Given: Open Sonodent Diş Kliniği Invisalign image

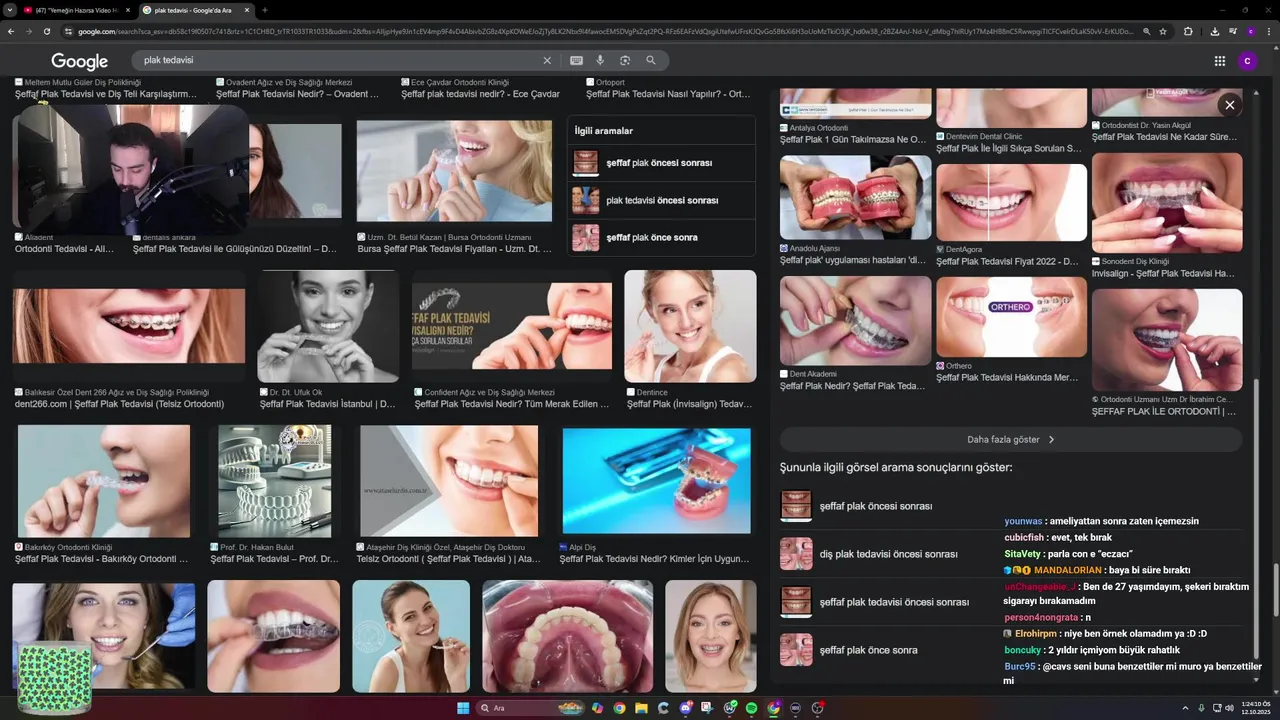Looking at the screenshot, I should [x=1167, y=203].
